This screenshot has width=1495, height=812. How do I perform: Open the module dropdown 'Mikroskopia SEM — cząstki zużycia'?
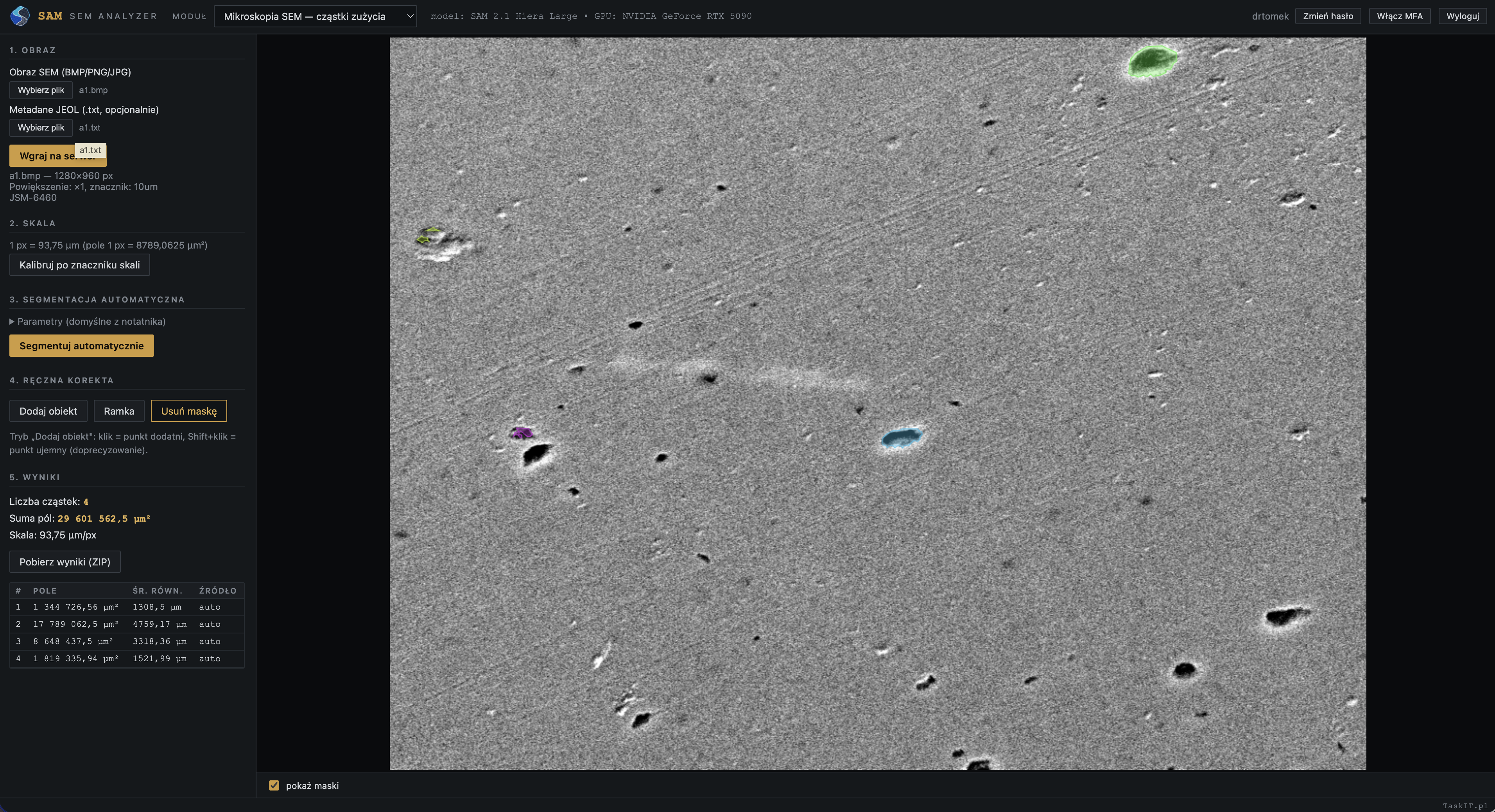coord(315,16)
